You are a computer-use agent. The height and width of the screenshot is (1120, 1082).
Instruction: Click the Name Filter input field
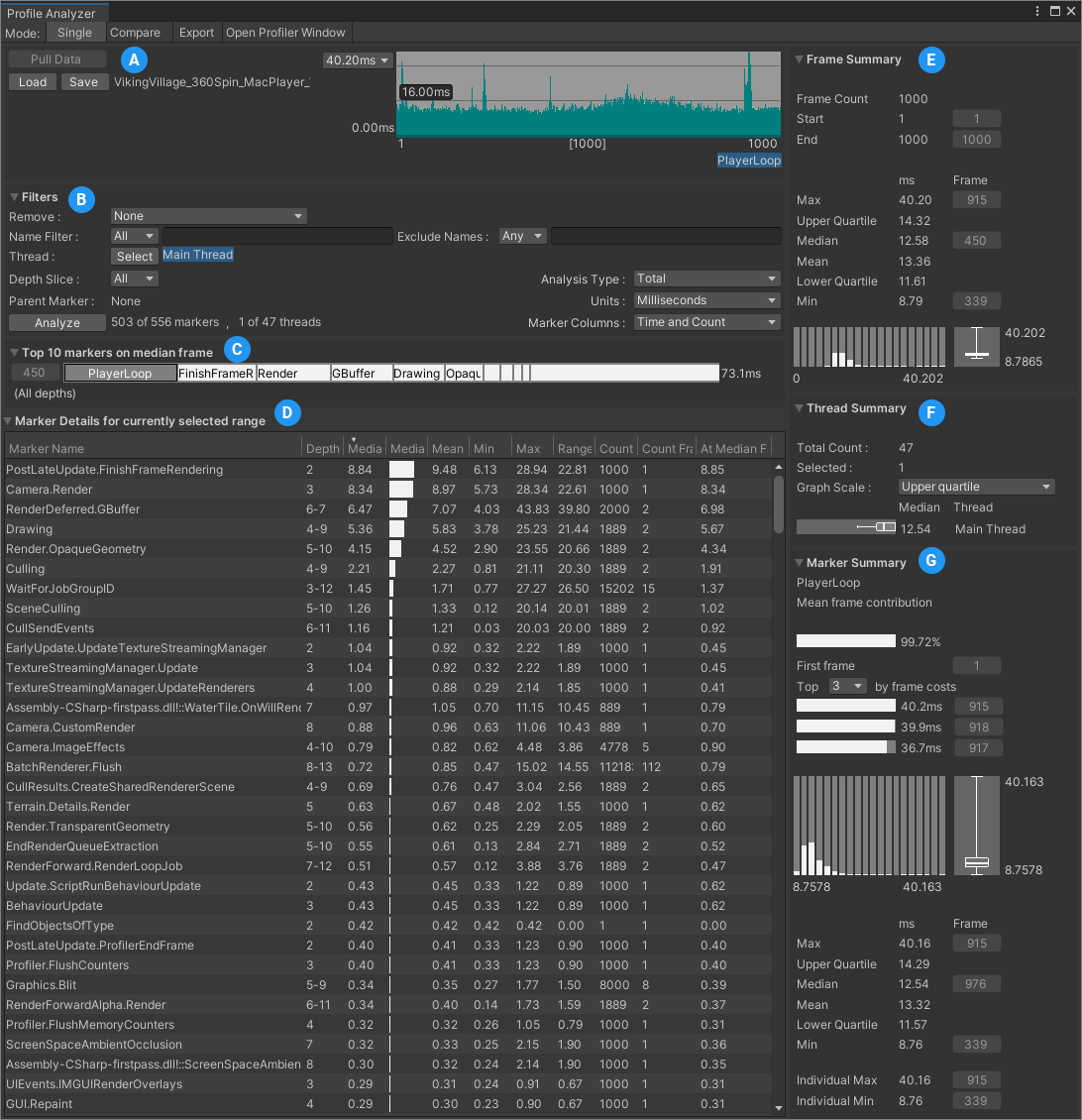pos(276,236)
